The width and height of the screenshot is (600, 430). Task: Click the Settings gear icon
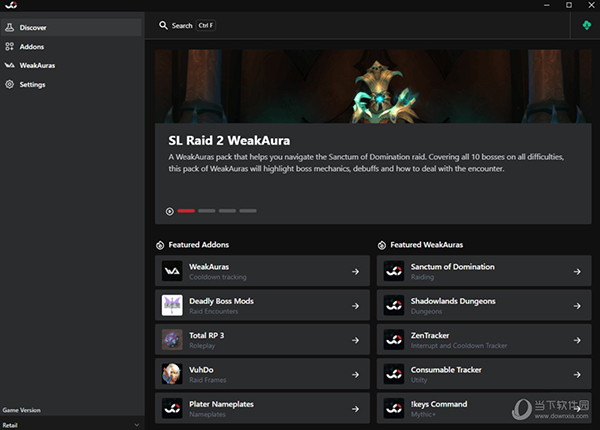(10, 85)
